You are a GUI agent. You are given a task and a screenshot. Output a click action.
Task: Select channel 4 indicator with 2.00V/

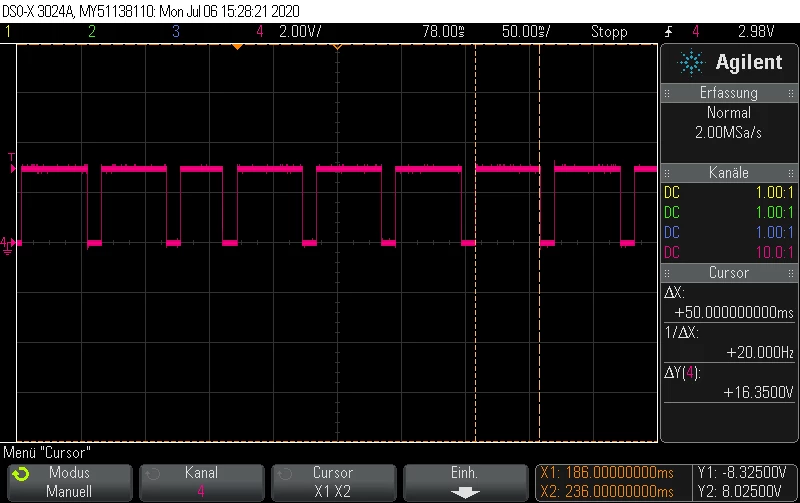tap(289, 32)
